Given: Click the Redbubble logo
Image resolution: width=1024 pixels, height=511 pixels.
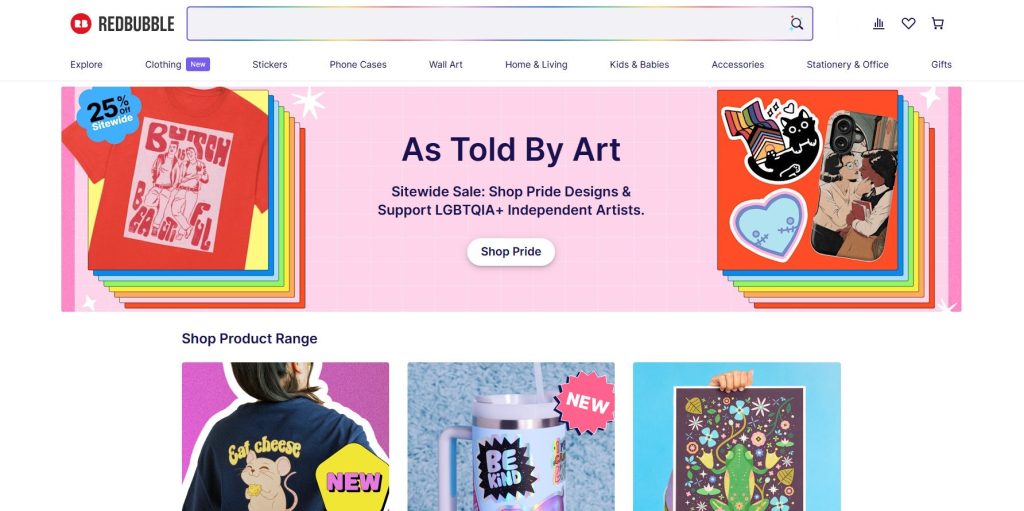Looking at the screenshot, I should [x=122, y=24].
